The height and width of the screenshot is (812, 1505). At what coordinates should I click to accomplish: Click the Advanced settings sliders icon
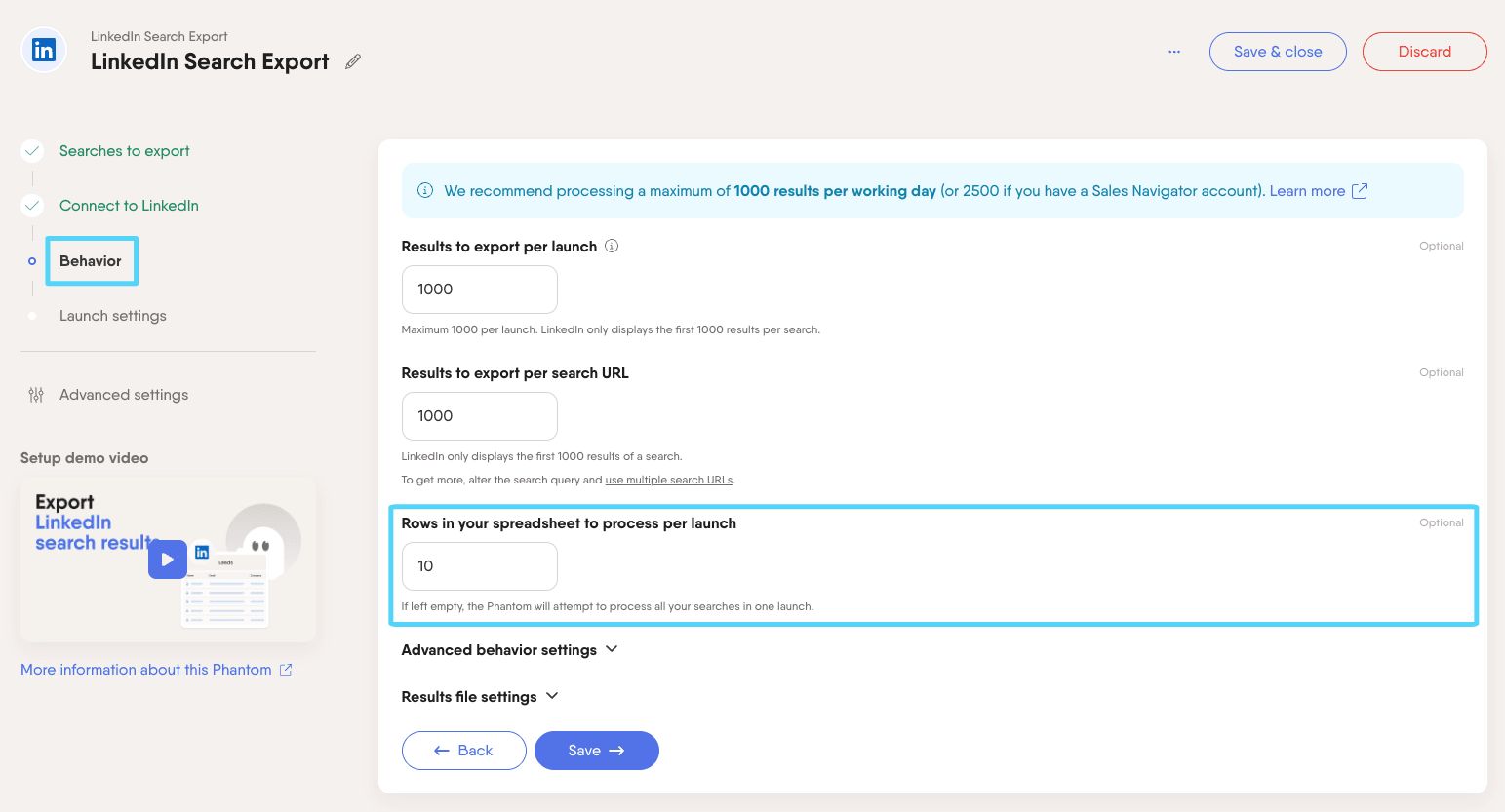[x=36, y=395]
